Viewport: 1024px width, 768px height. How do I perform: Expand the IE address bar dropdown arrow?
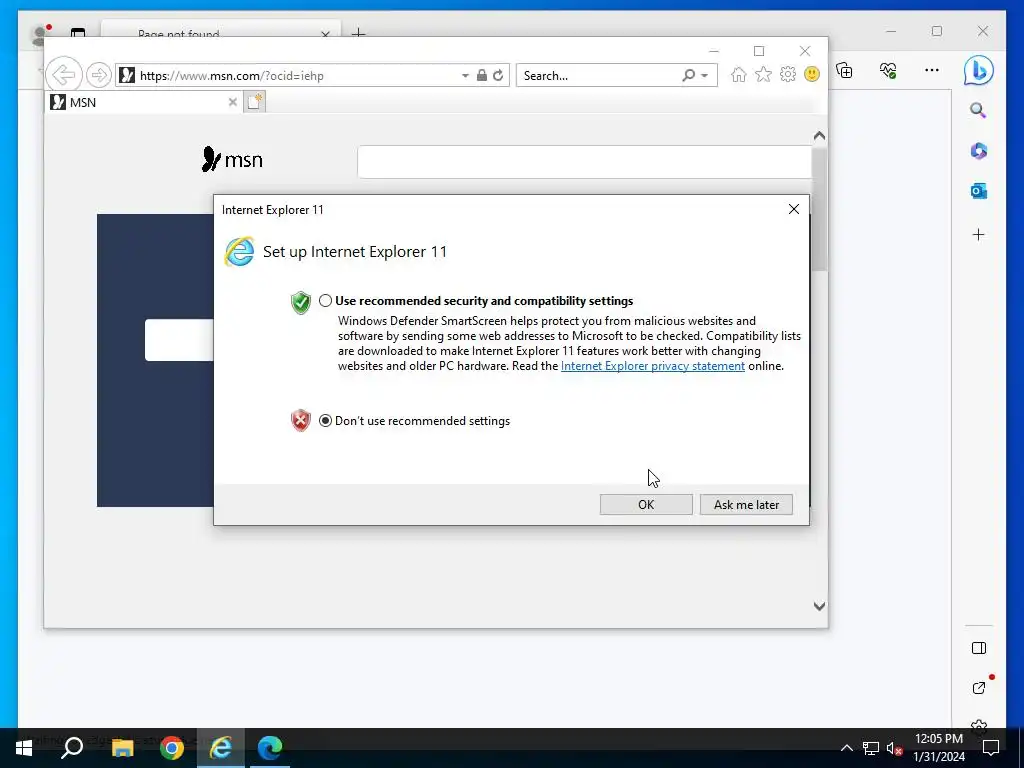click(x=465, y=76)
